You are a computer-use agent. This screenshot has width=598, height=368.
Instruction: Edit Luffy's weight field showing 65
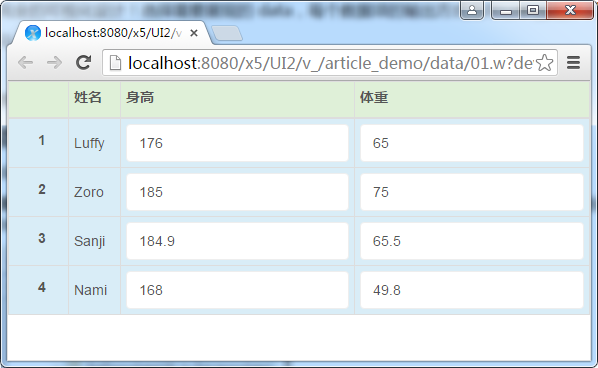(x=472, y=143)
